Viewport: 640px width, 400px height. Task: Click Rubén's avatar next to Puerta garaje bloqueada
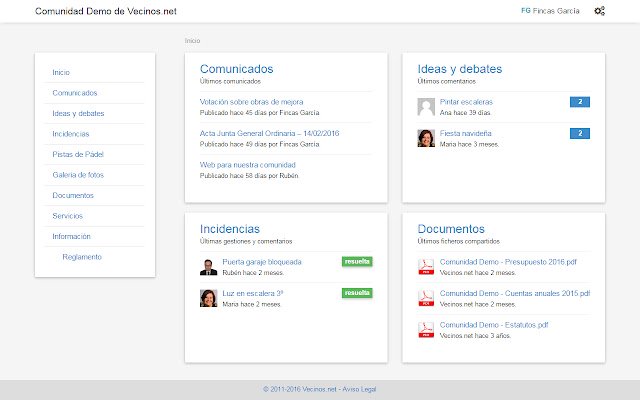[x=208, y=267]
